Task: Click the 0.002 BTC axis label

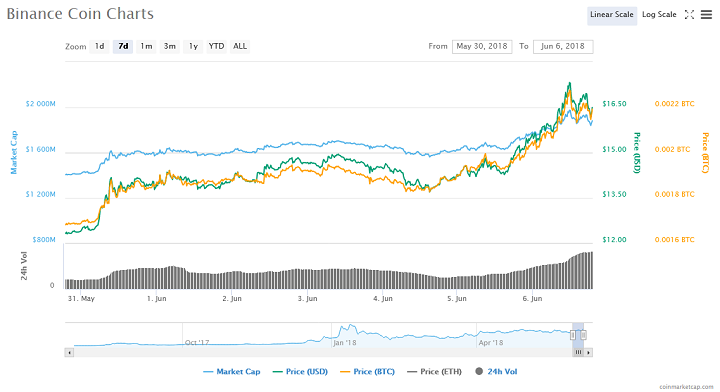Action: [672, 149]
